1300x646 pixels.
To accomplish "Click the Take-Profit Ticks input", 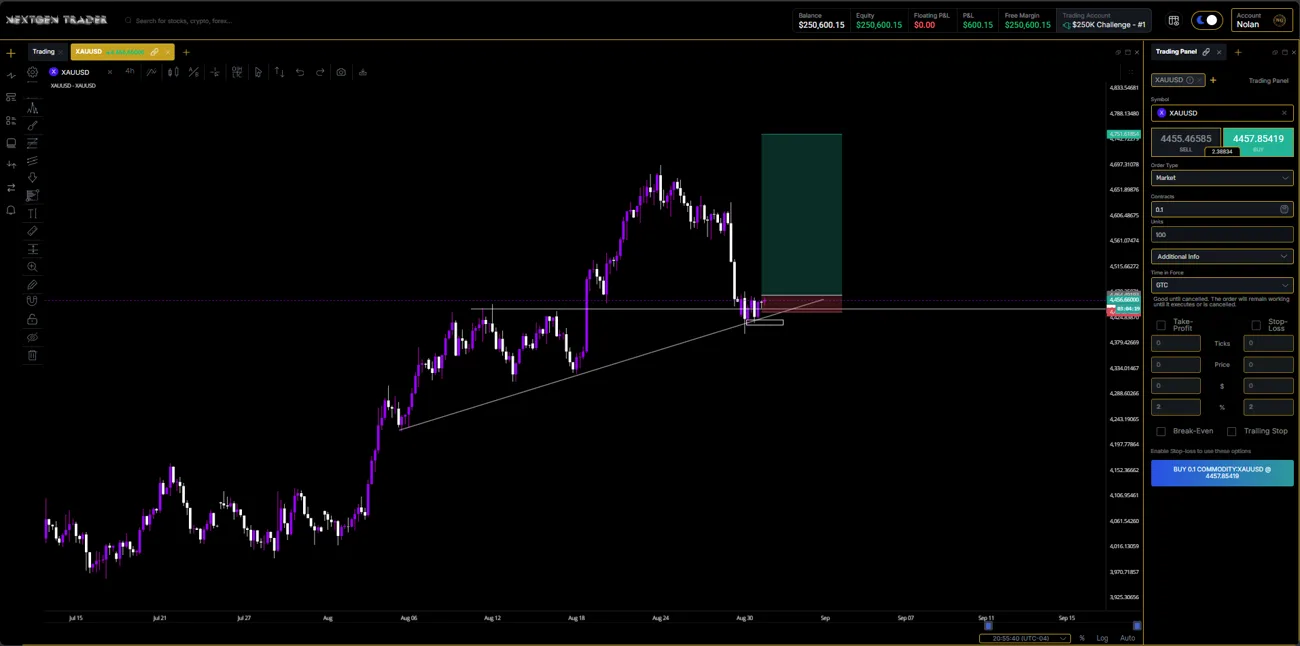I will (1176, 343).
